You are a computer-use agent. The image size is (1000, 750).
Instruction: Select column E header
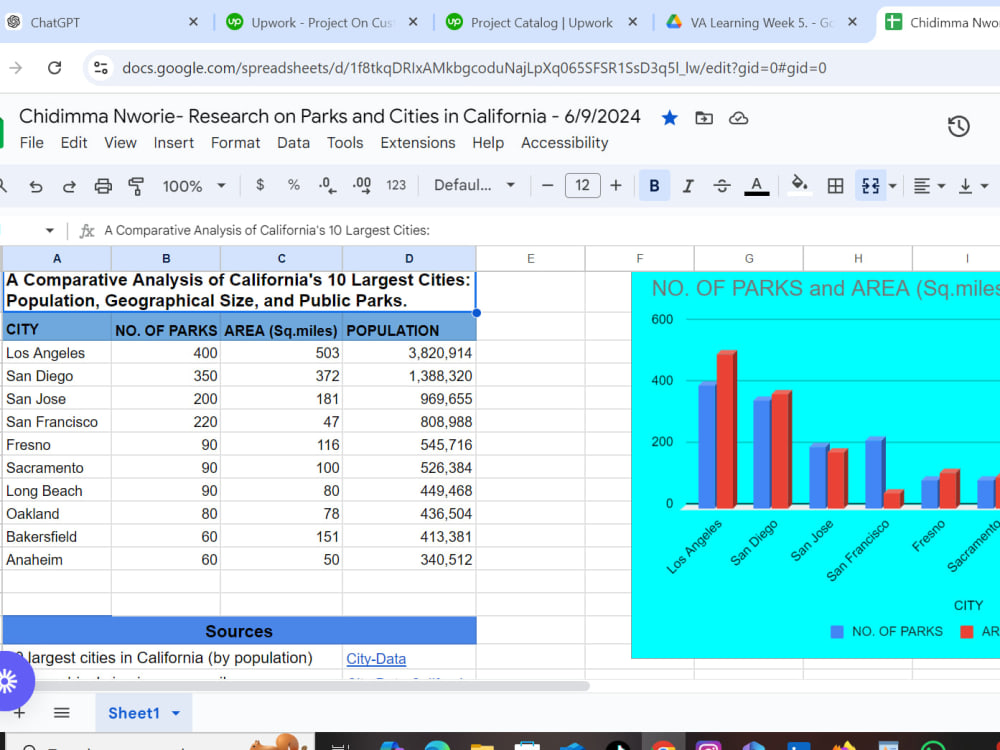tap(531, 258)
